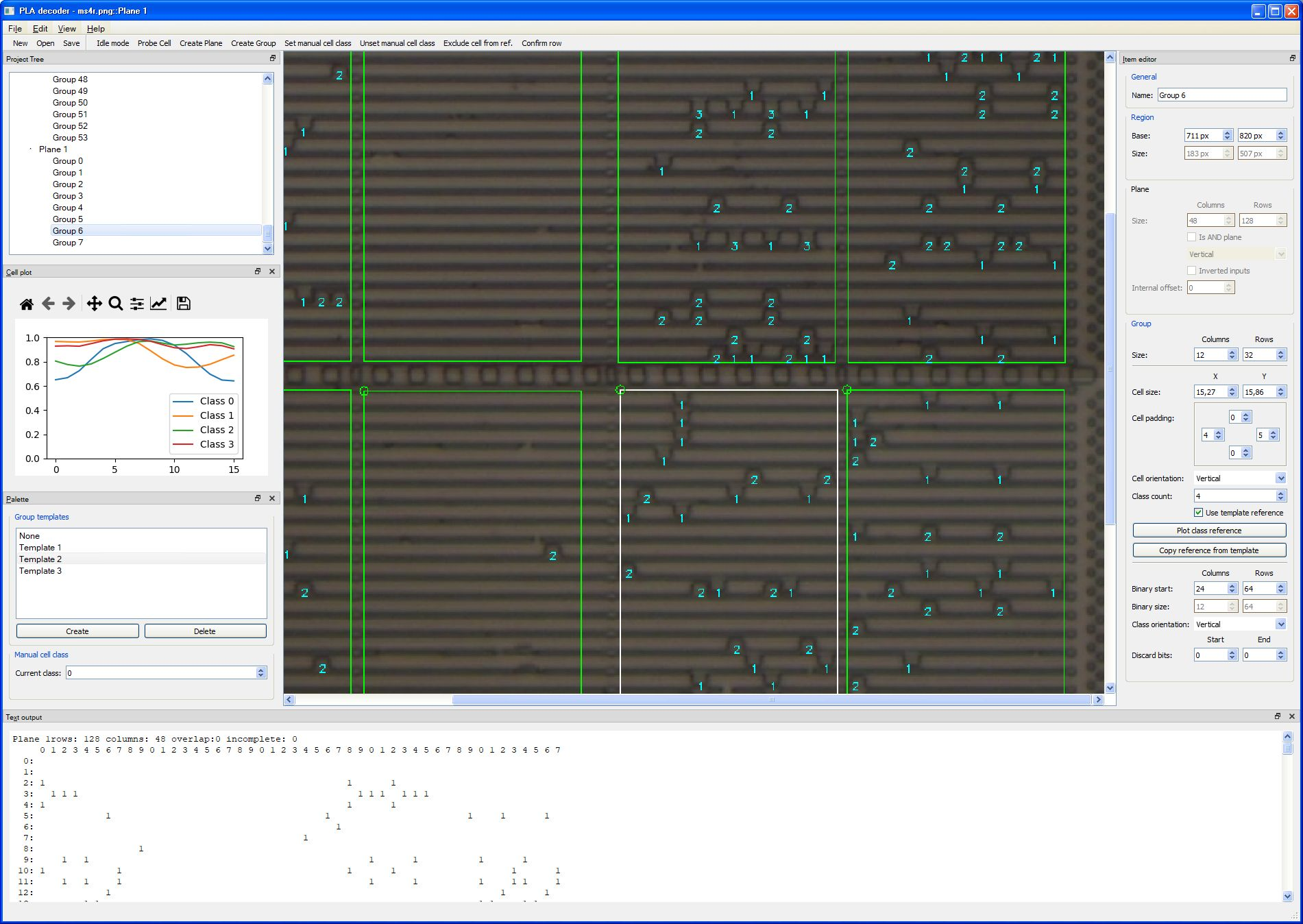Click Copy reference from template button
Screen dimensions: 1303x924
(1209, 550)
